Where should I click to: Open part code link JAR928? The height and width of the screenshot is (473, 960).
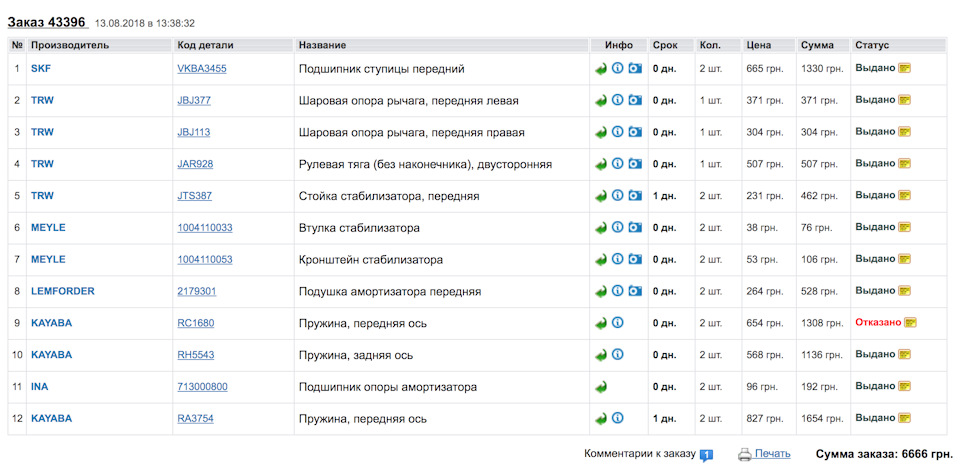195,164
